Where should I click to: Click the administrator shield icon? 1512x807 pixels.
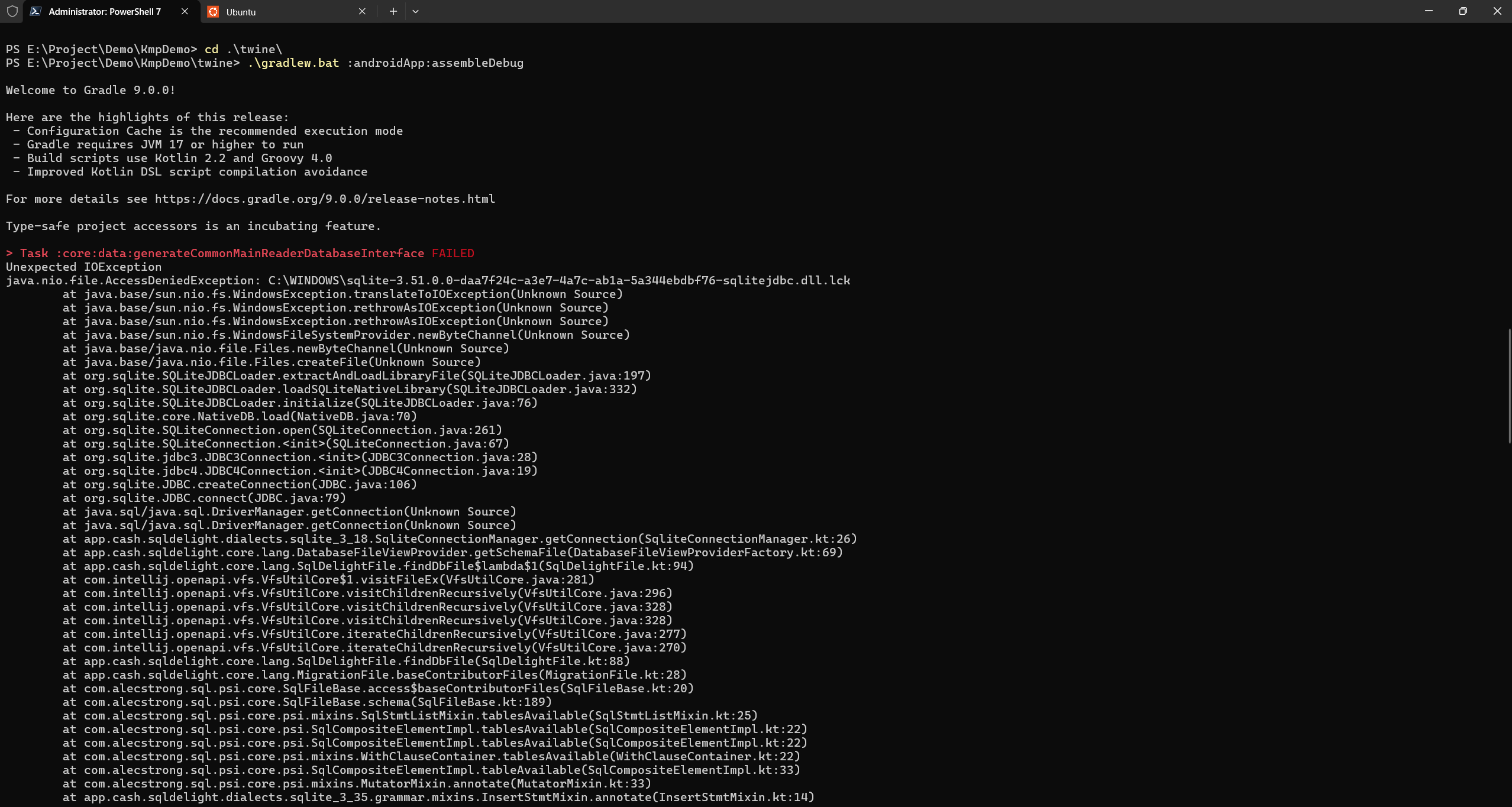(12, 11)
